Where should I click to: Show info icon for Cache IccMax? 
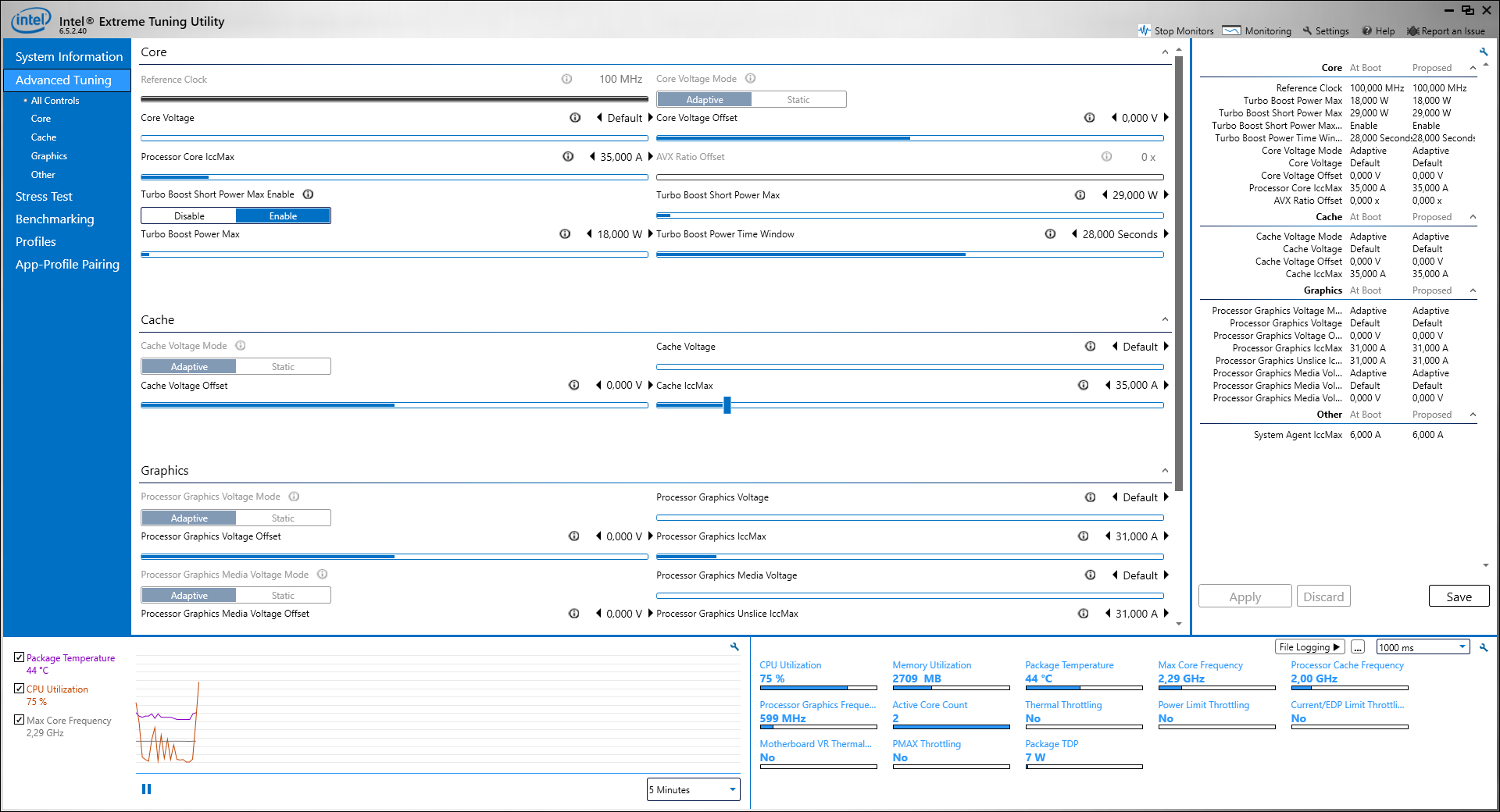(x=1084, y=385)
